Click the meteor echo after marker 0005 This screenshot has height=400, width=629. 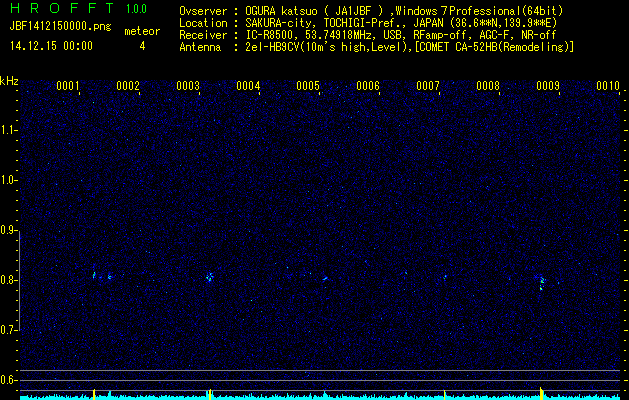point(325,278)
